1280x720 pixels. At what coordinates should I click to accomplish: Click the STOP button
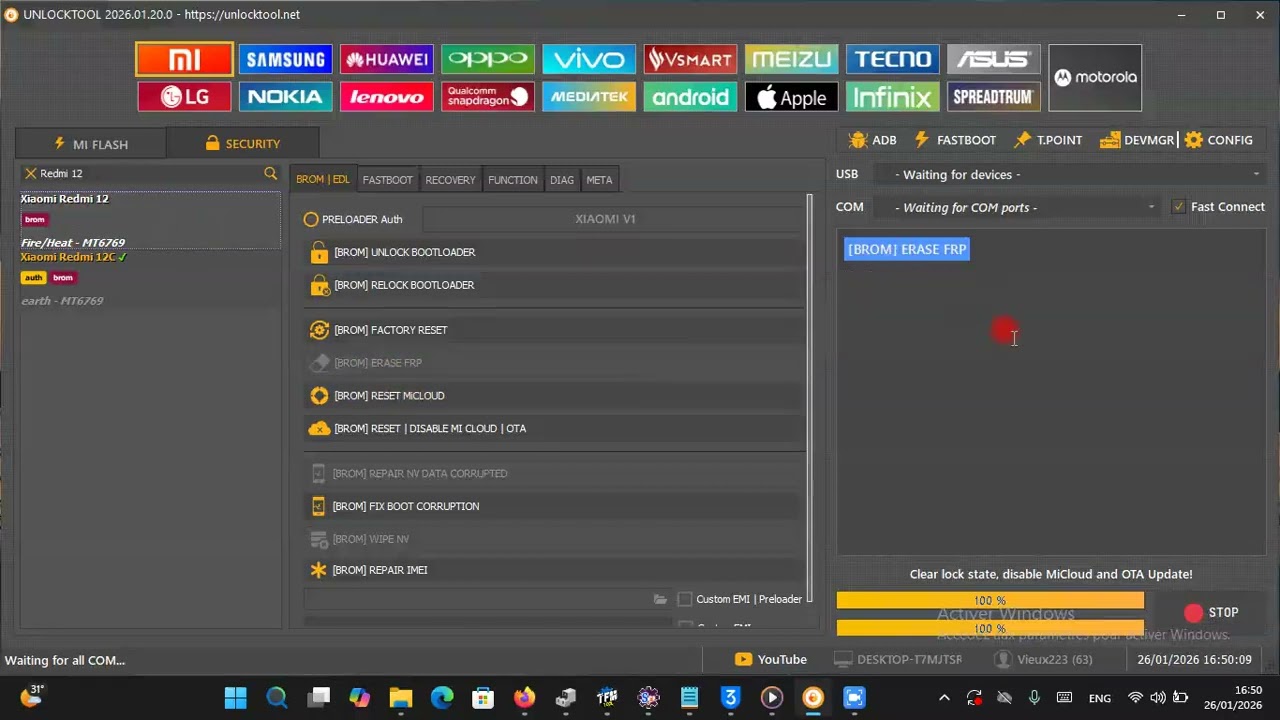click(x=1211, y=613)
